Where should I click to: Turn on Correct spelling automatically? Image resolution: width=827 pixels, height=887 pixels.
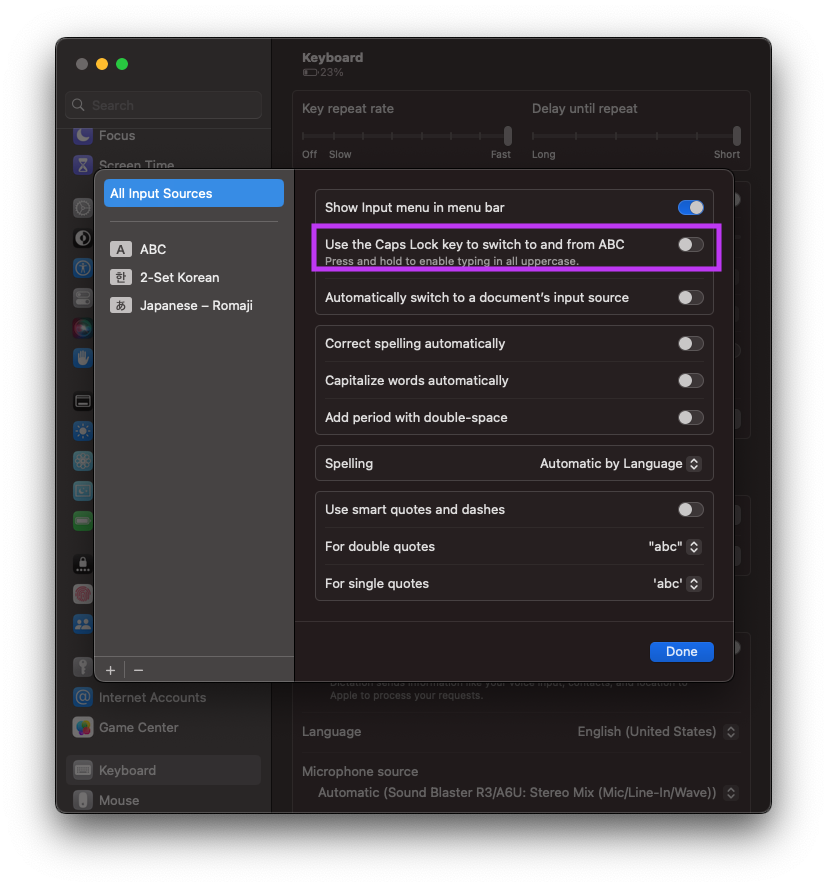[690, 344]
